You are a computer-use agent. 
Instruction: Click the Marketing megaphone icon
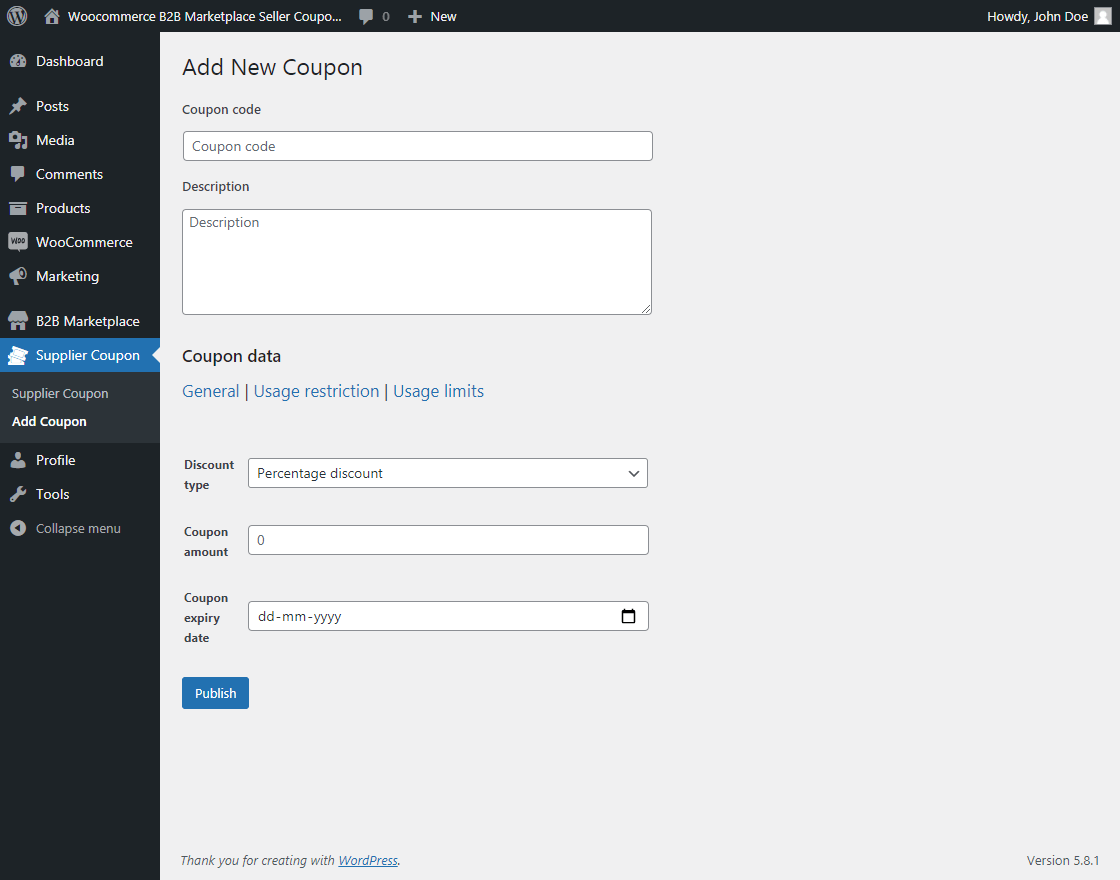pos(18,276)
